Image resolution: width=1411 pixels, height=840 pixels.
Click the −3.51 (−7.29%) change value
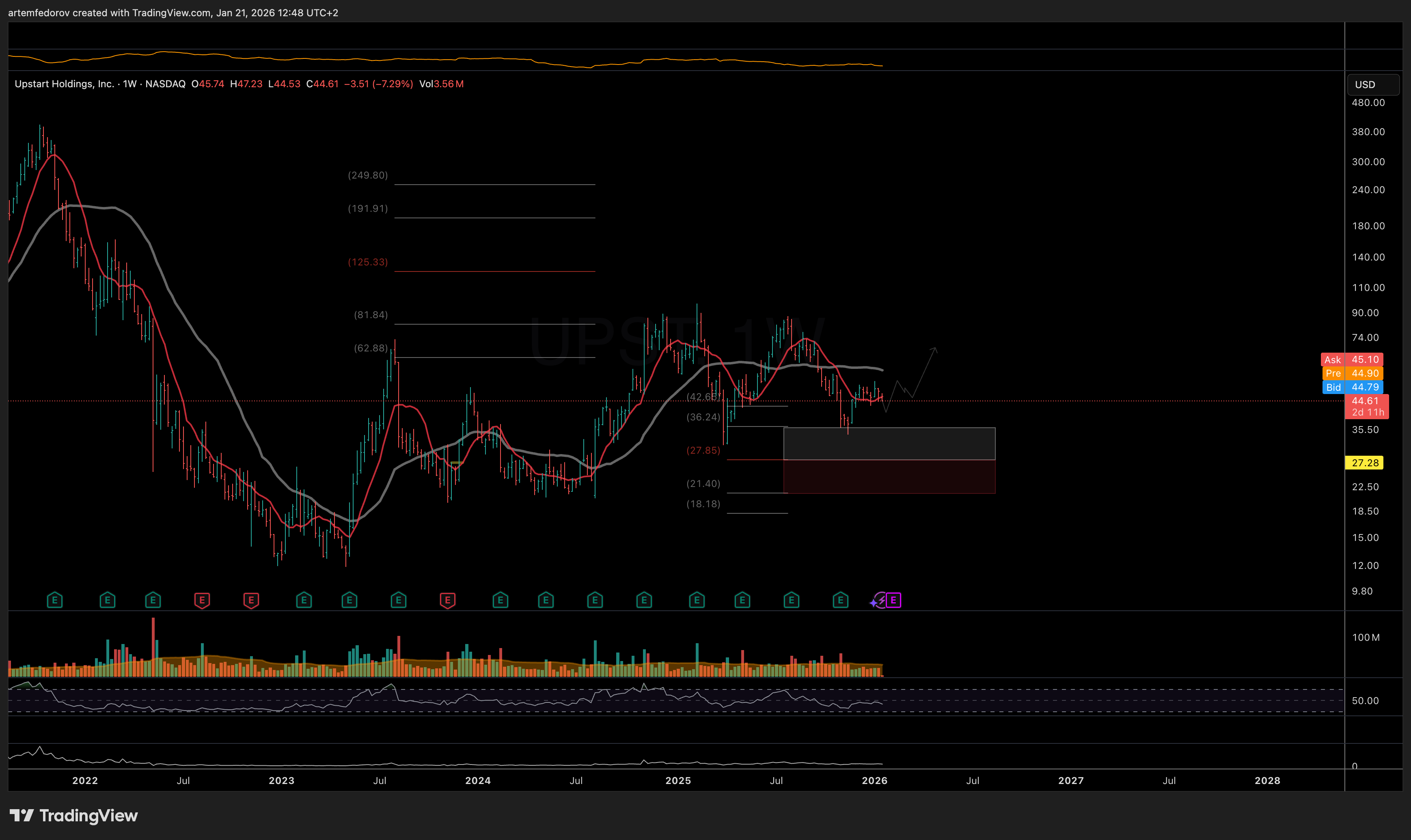378,84
